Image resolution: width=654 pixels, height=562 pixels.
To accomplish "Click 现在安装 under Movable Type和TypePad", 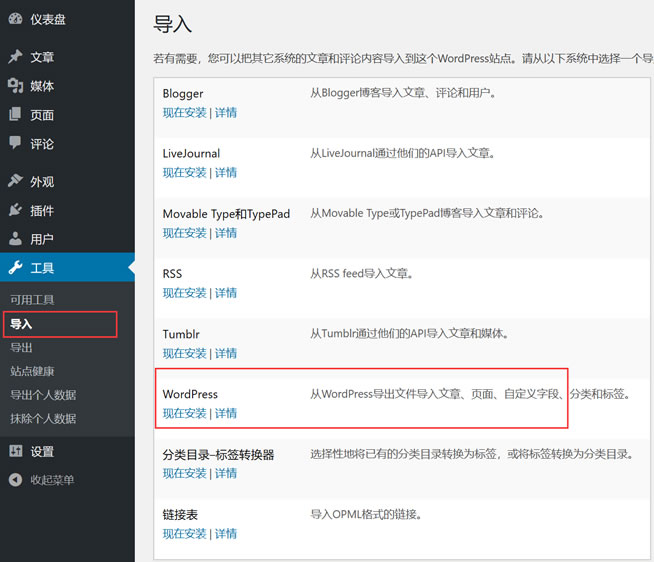I will [184, 233].
